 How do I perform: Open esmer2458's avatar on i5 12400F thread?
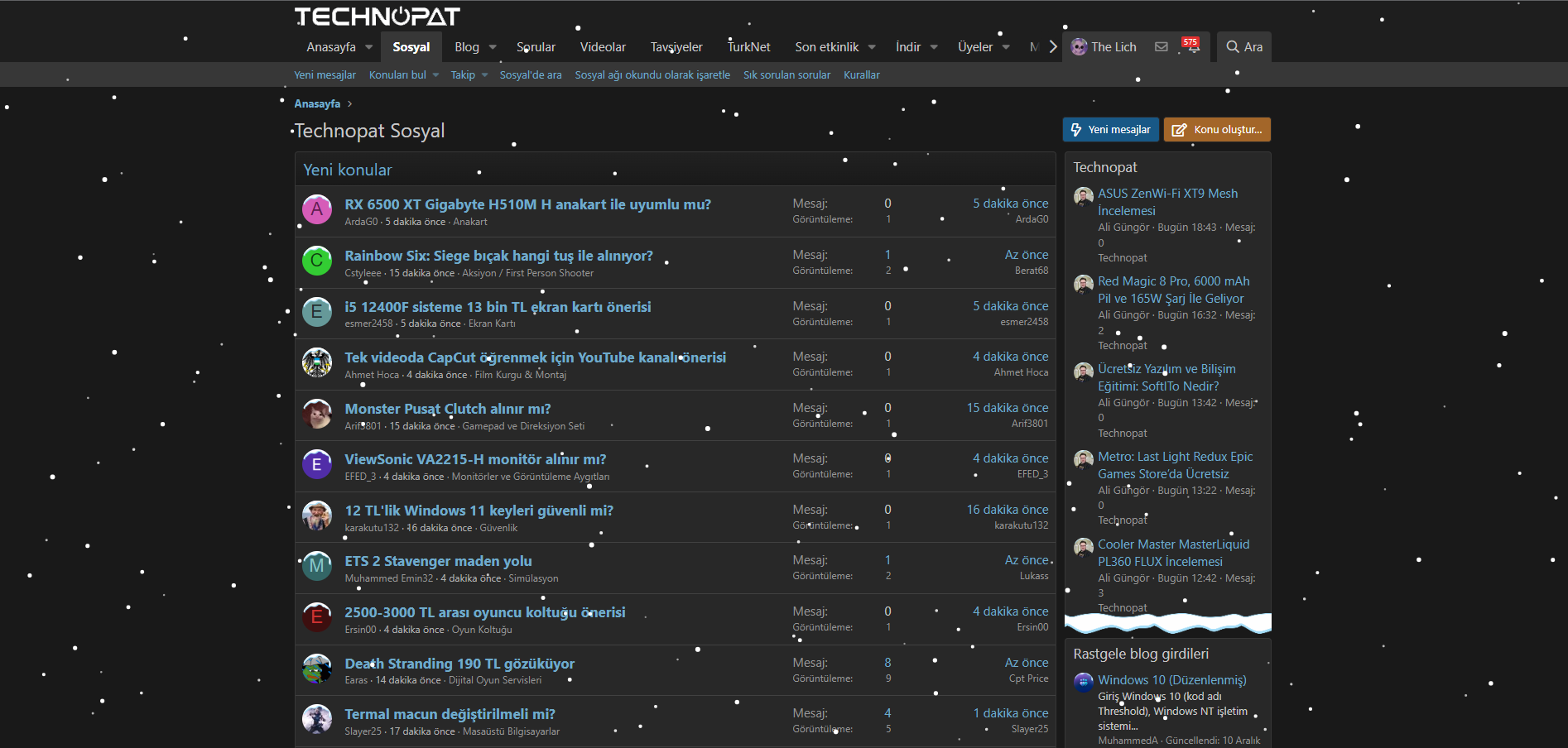pyautogui.click(x=316, y=312)
